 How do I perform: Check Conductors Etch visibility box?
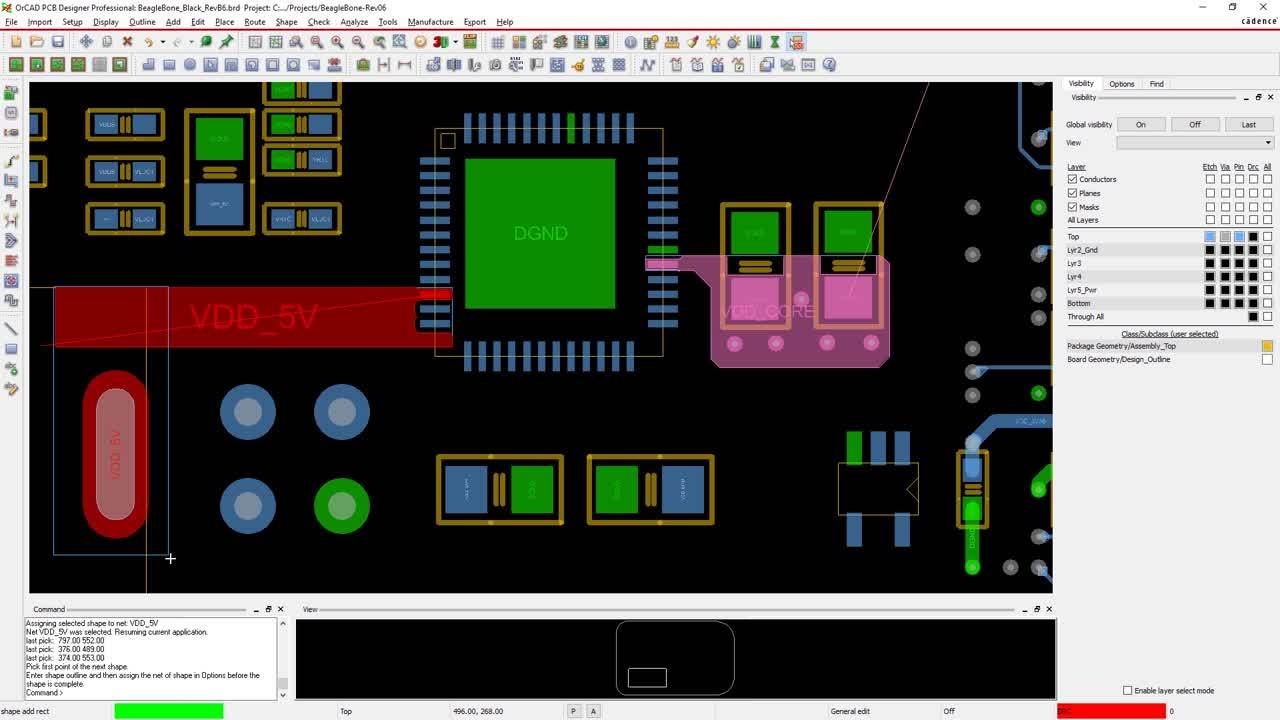coord(1210,179)
